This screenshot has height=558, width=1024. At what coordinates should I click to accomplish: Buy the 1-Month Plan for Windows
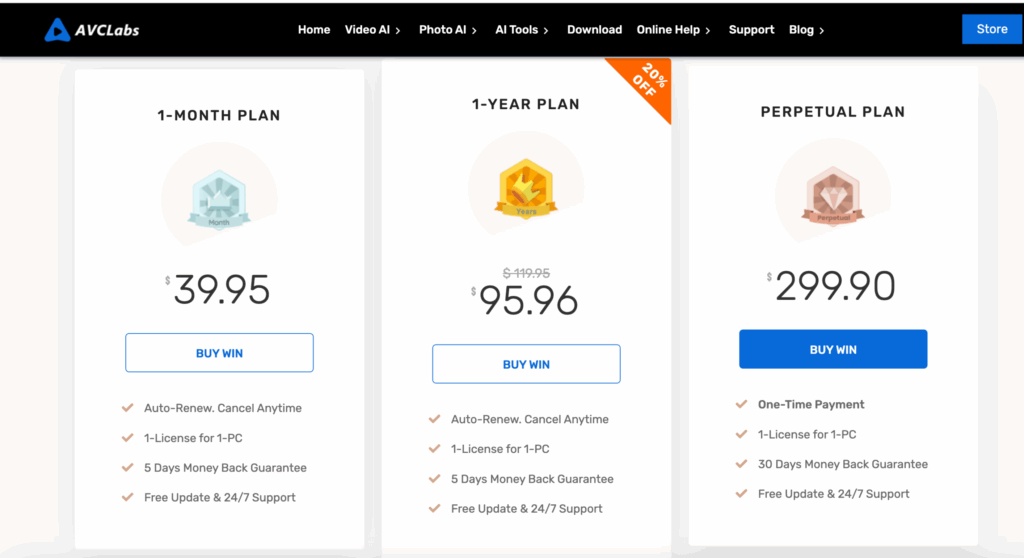(x=219, y=353)
